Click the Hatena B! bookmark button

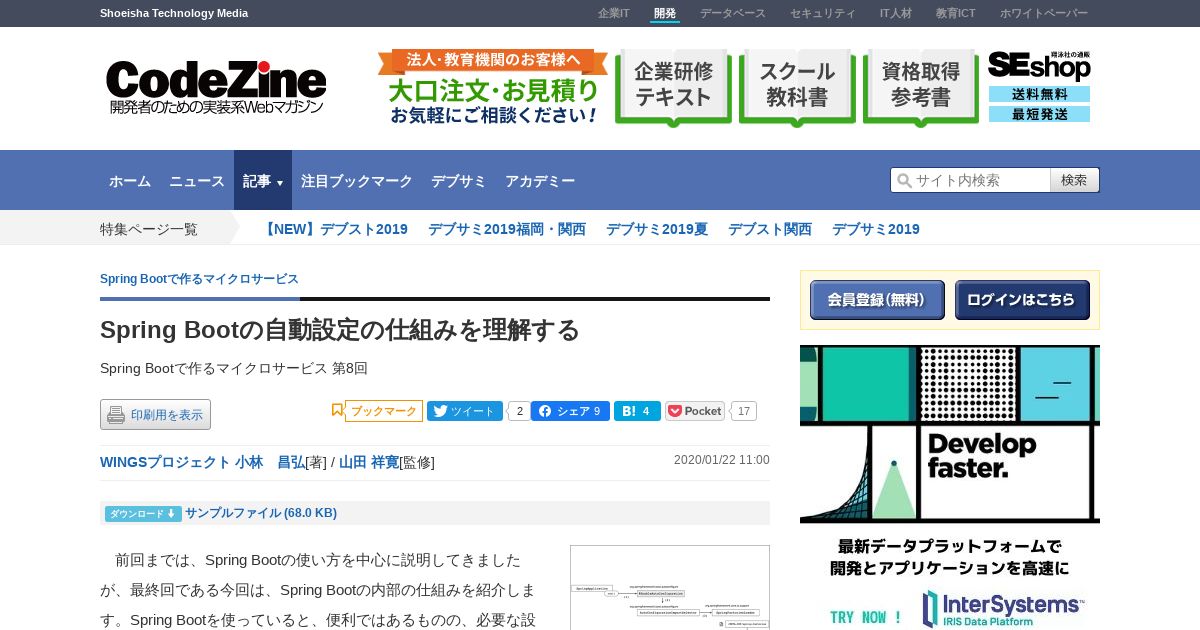pyautogui.click(x=637, y=411)
